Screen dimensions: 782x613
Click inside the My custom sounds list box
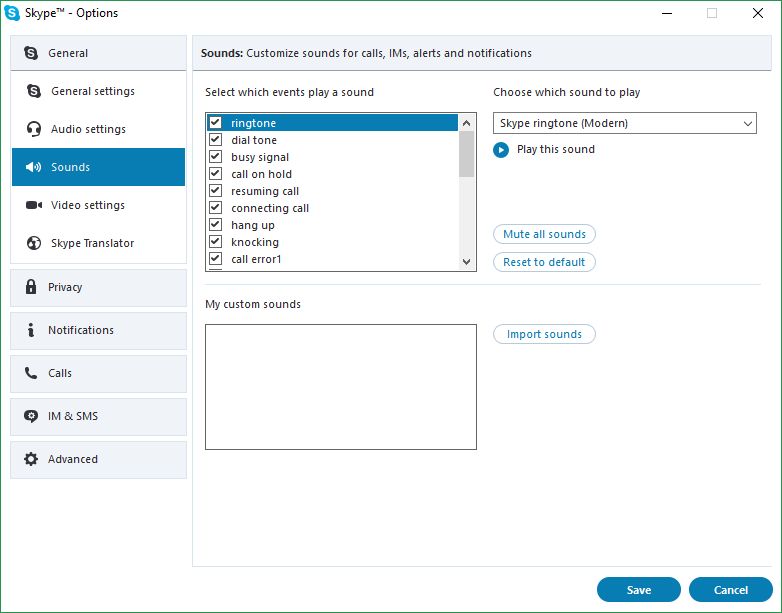(x=341, y=387)
